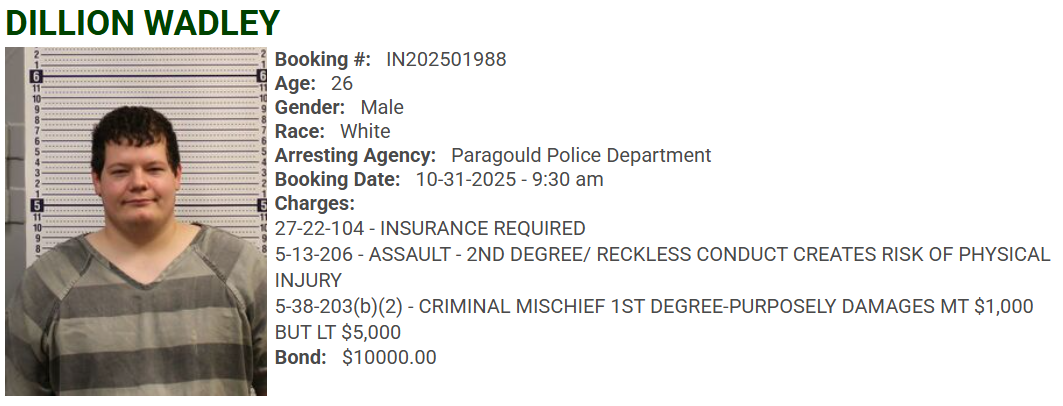
Task: Select the age value 26
Action: (x=342, y=83)
